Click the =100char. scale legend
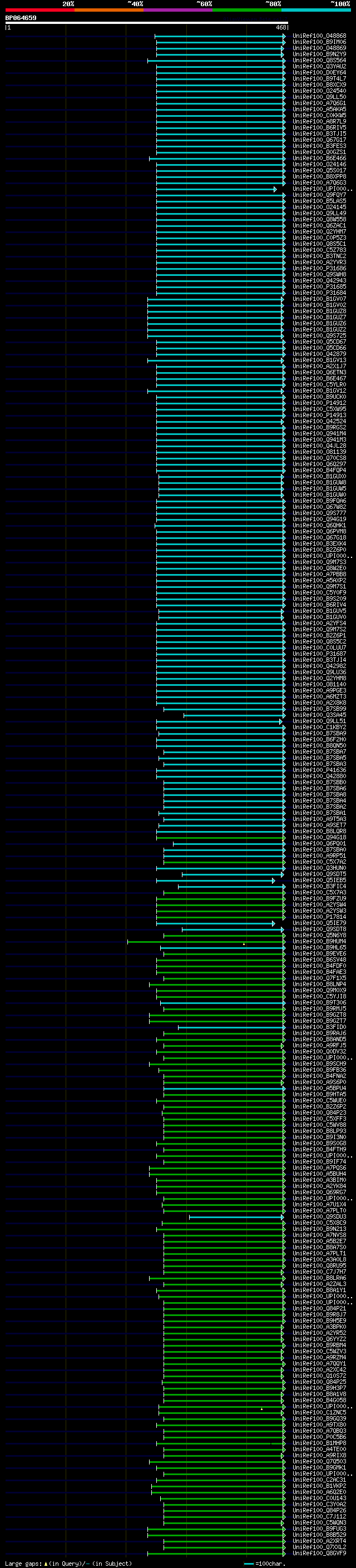The height and width of the screenshot is (1568, 356). 264,1564
